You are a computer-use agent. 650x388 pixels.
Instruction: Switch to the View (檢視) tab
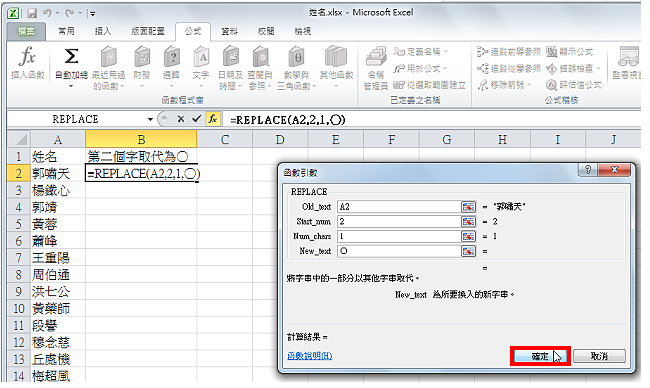(x=302, y=31)
